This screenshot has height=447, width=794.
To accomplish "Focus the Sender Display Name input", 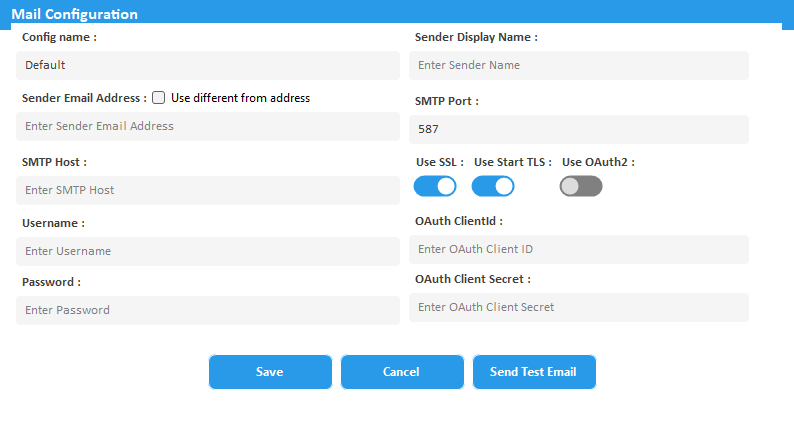I will 578,65.
